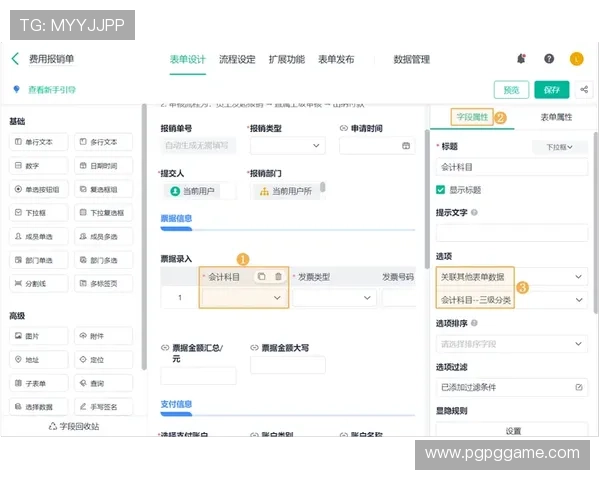Add the 复选框组 field component
The image size is (600, 480).
click(x=103, y=189)
